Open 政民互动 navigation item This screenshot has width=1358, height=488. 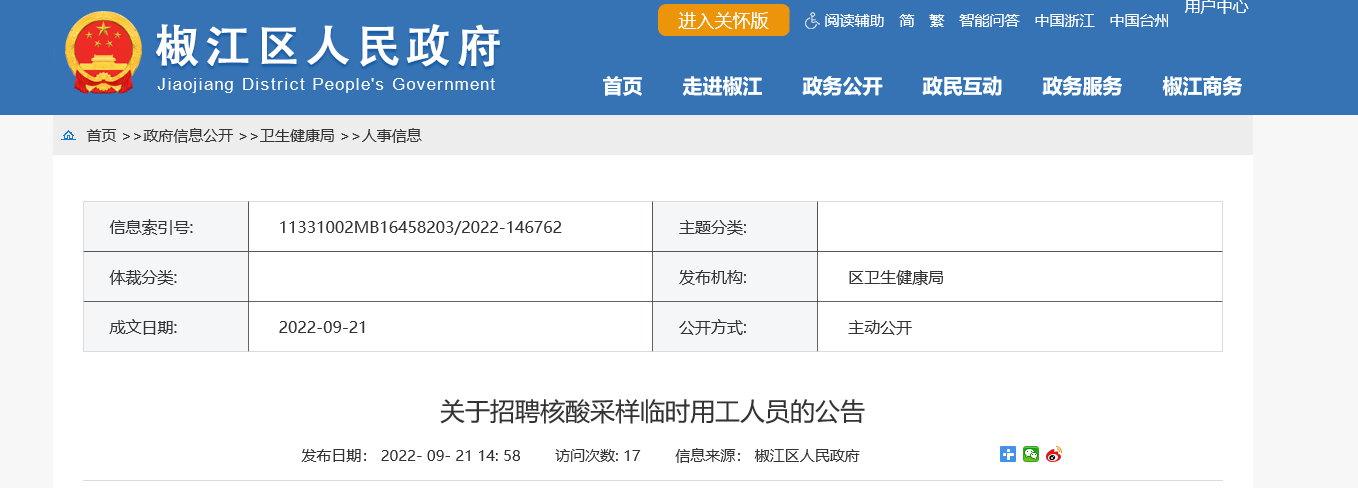coord(962,87)
